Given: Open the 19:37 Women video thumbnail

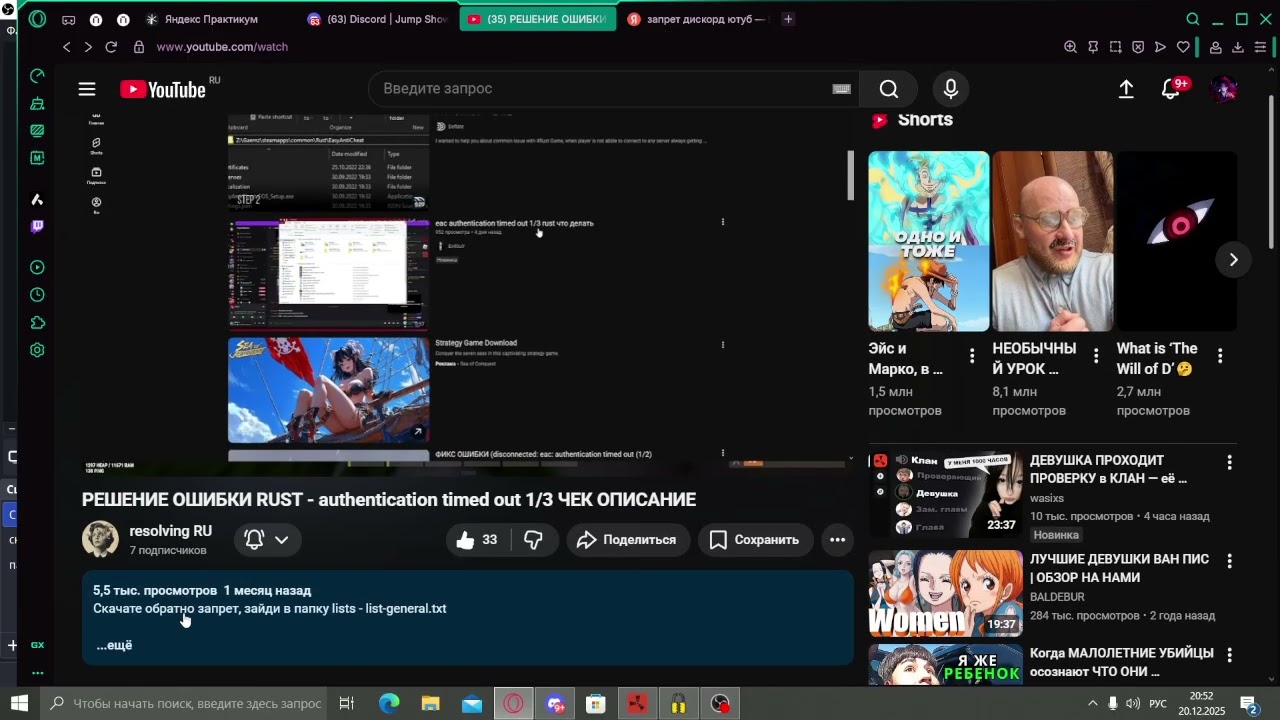Looking at the screenshot, I should [x=945, y=593].
